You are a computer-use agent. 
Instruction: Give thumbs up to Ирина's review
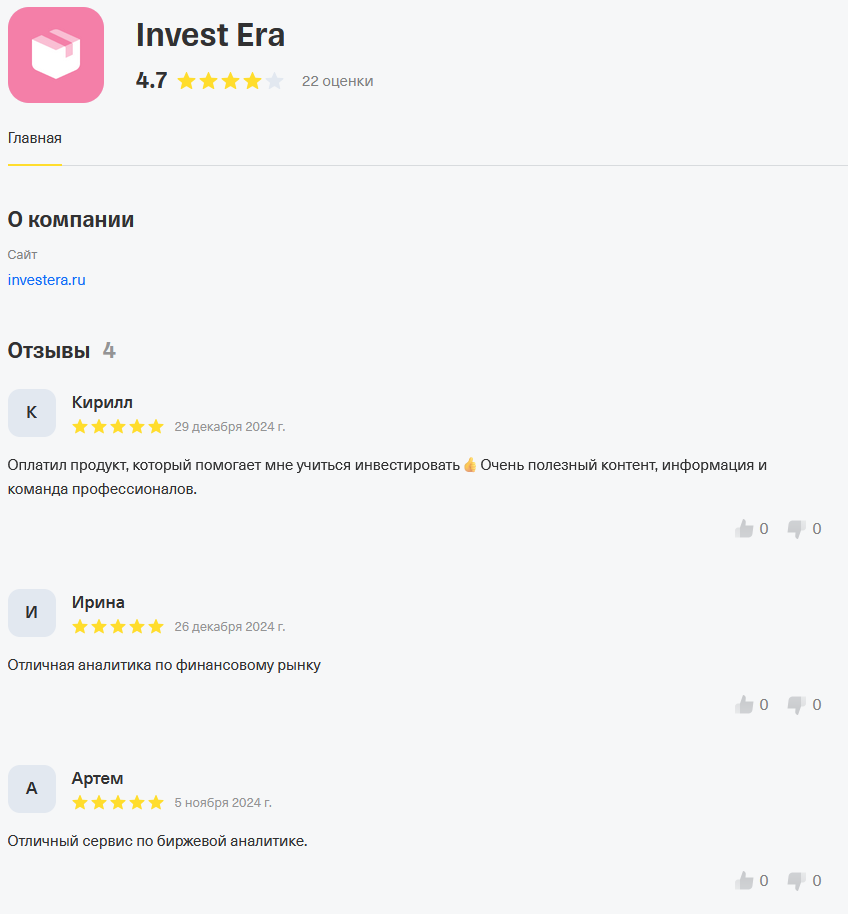click(x=744, y=705)
